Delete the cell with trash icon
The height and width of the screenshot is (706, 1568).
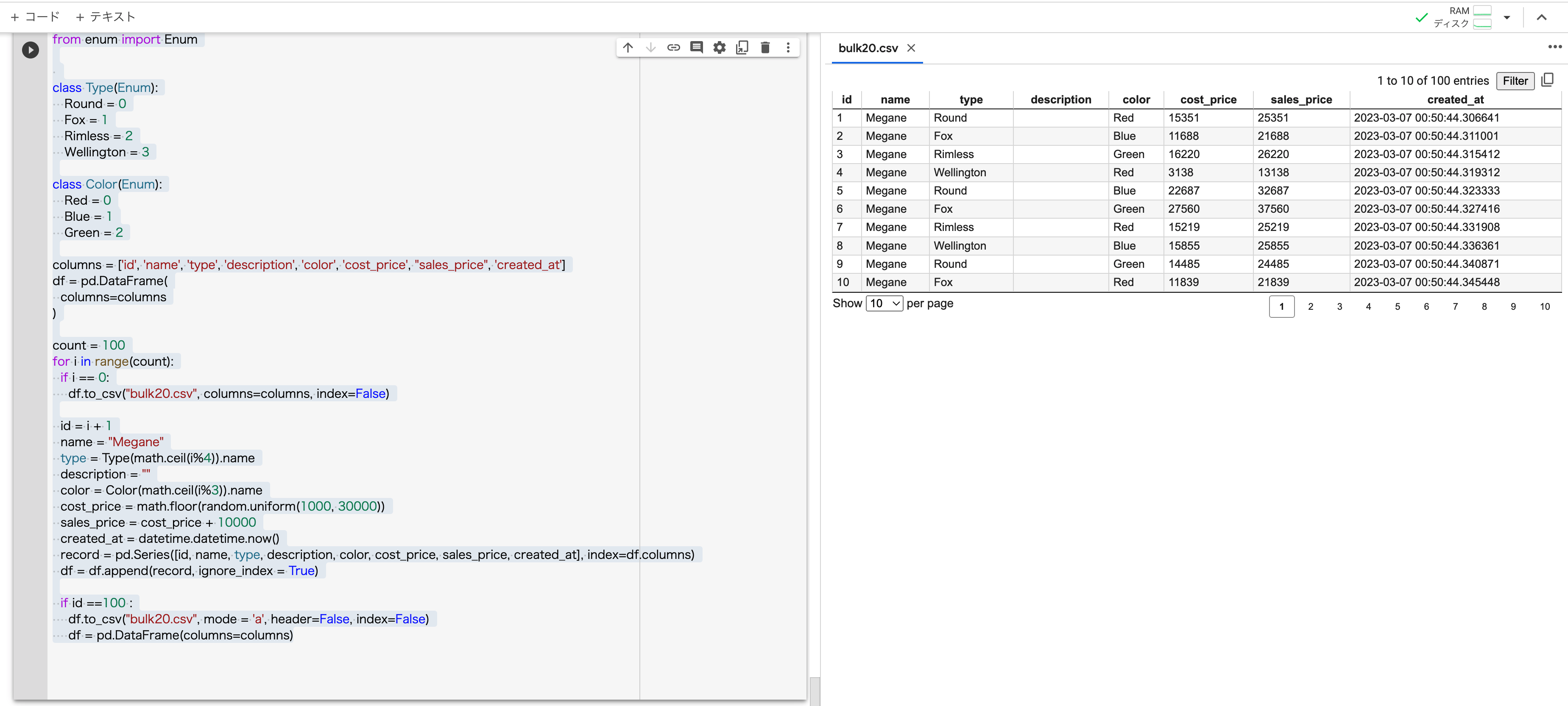[765, 47]
